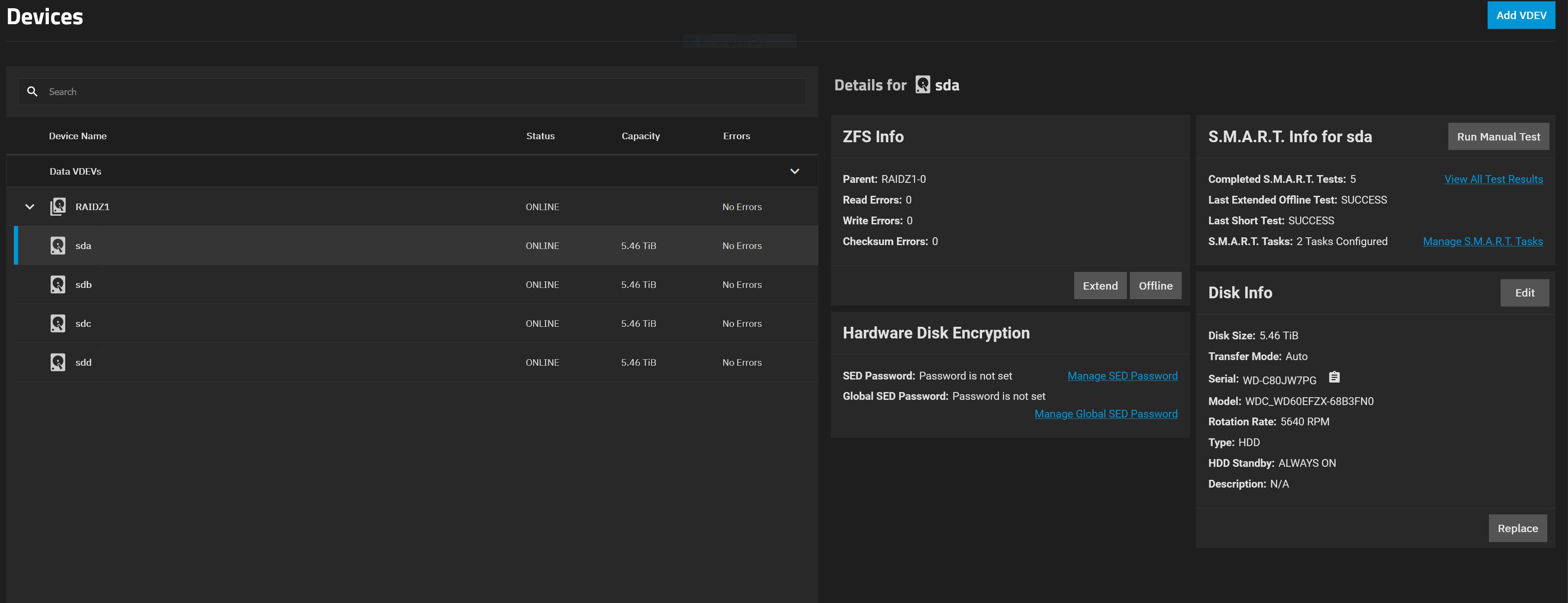Click the sda disk icon in table
Image resolution: width=1568 pixels, height=603 pixels.
click(x=58, y=246)
